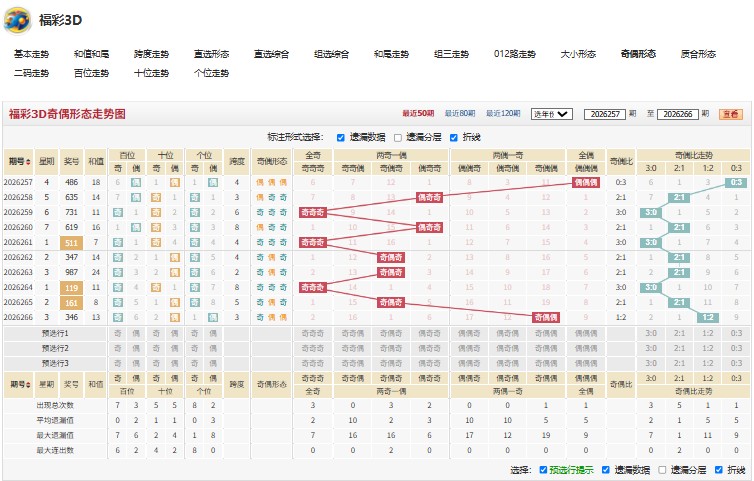This screenshot has width=754, height=481.
Task: Select the 3:0 cell in the 预选行2 row
Action: click(651, 348)
